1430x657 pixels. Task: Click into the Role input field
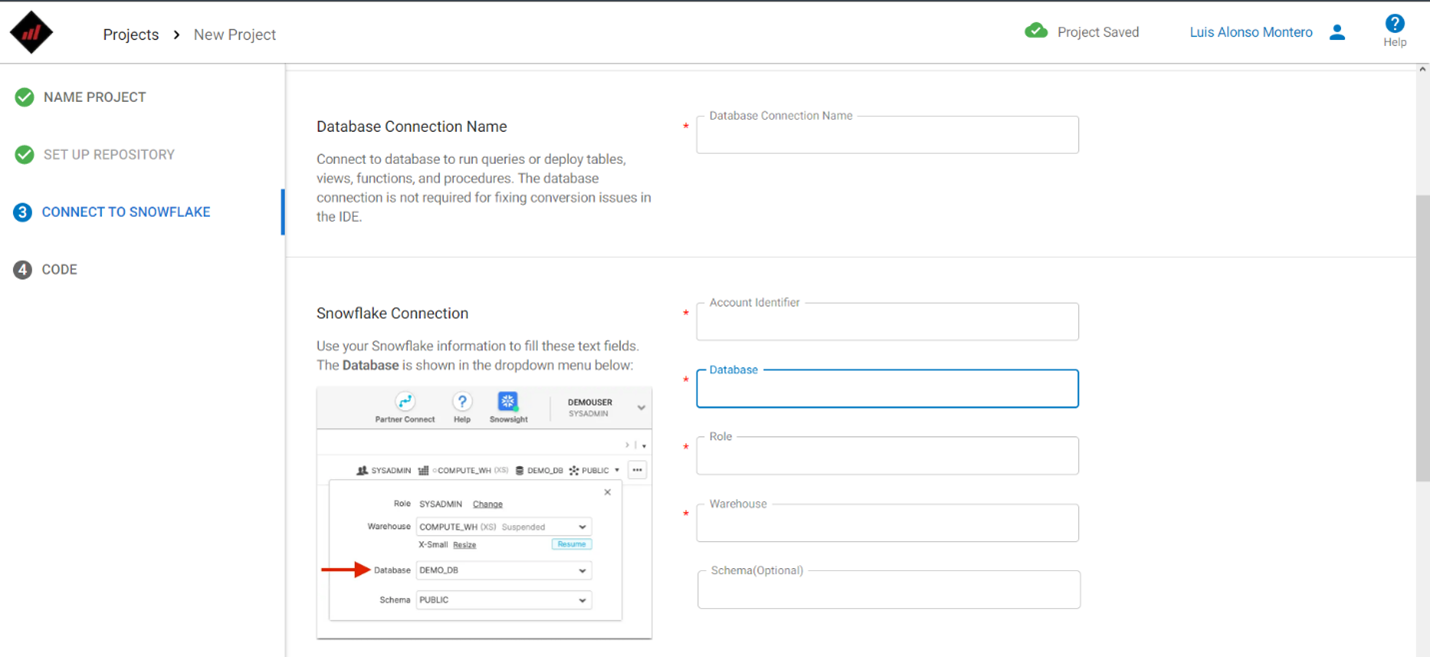click(887, 456)
